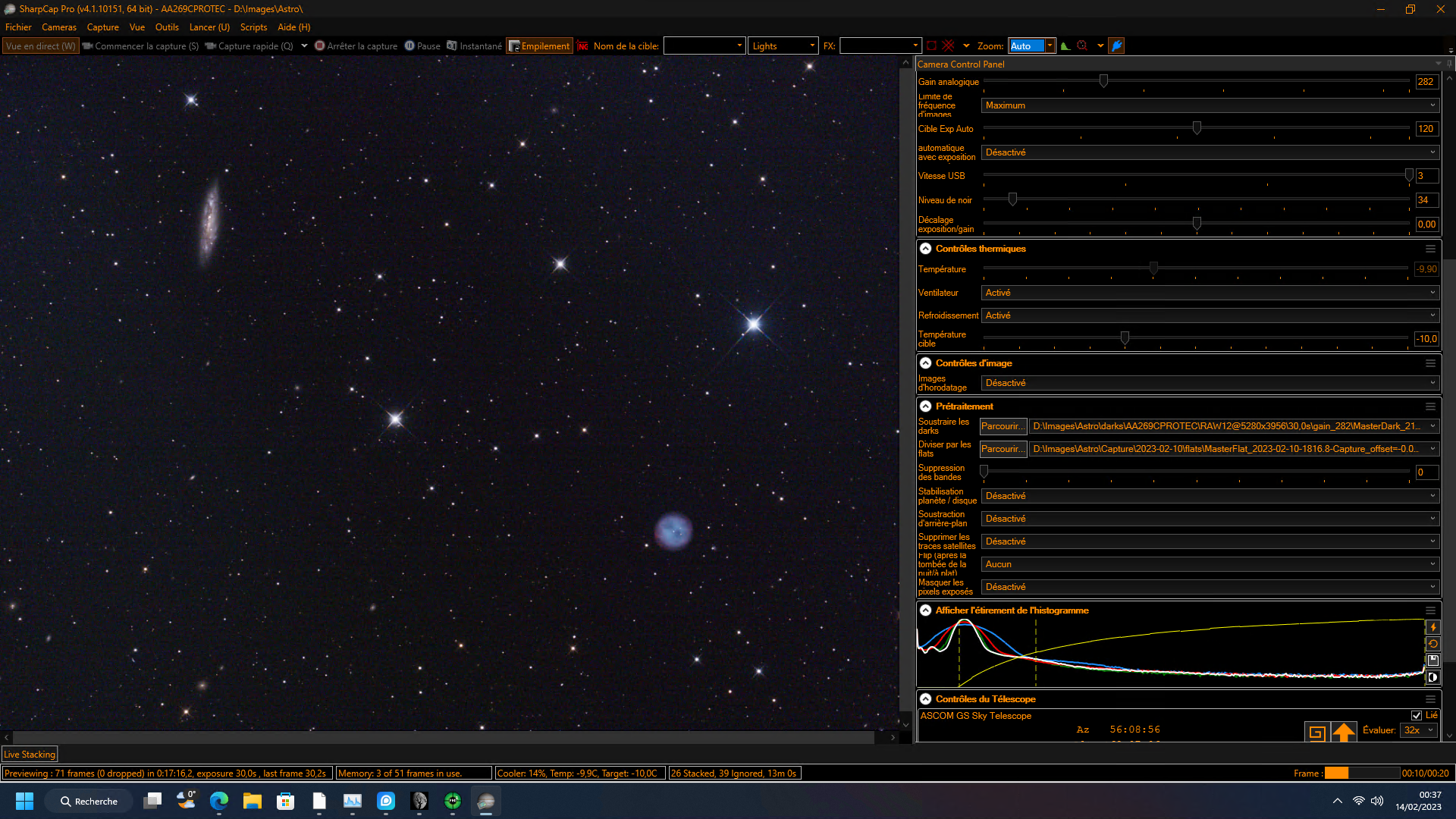Screen dimensions: 1456x819
Task: Click Parcourir next to Soustraire les darks
Action: tap(1003, 426)
